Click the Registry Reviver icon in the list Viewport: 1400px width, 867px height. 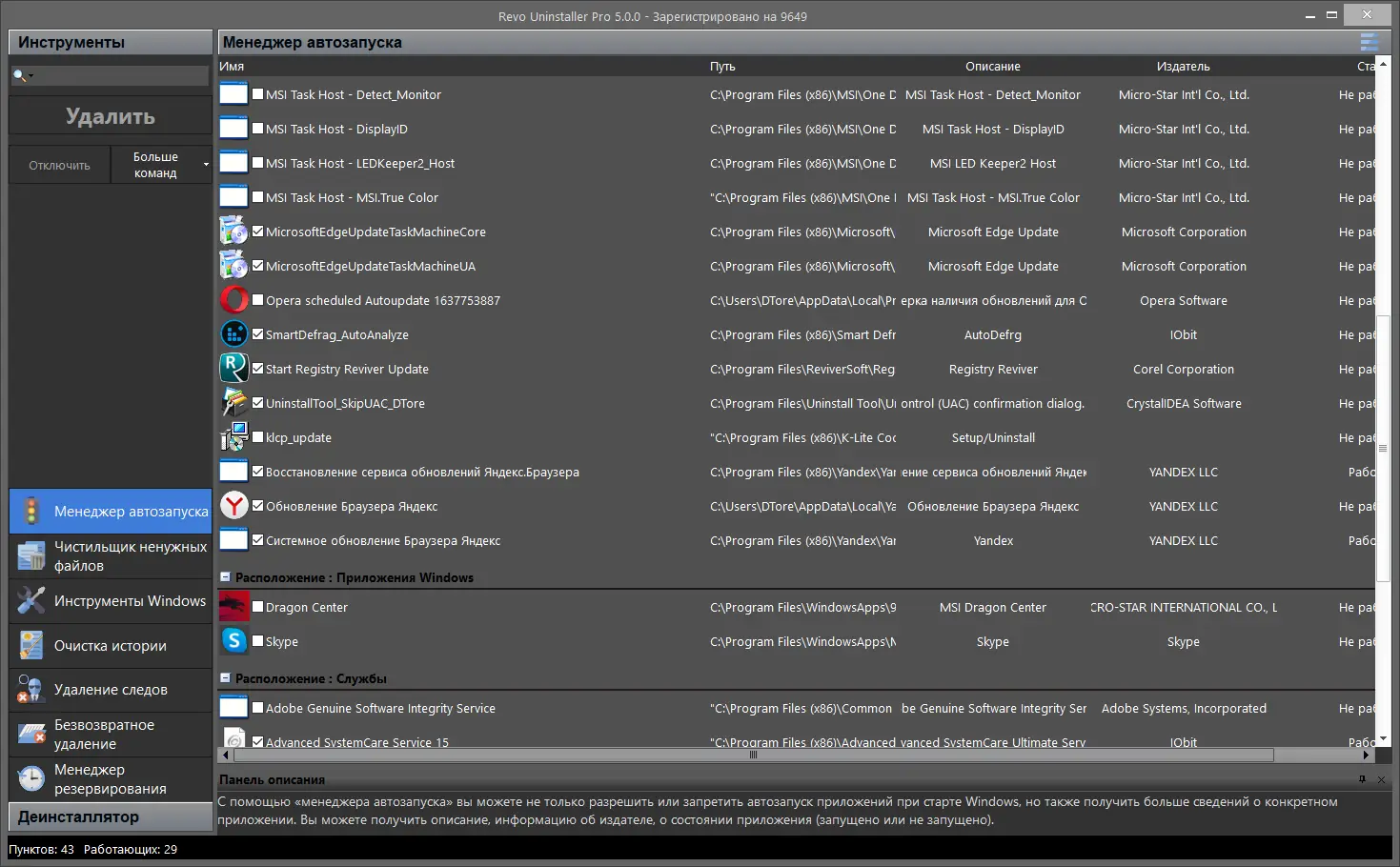pos(233,368)
